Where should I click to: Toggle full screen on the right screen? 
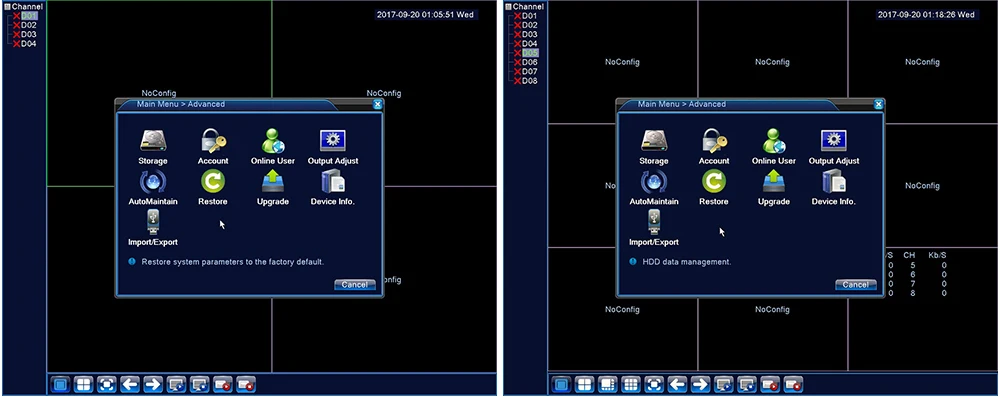click(654, 384)
